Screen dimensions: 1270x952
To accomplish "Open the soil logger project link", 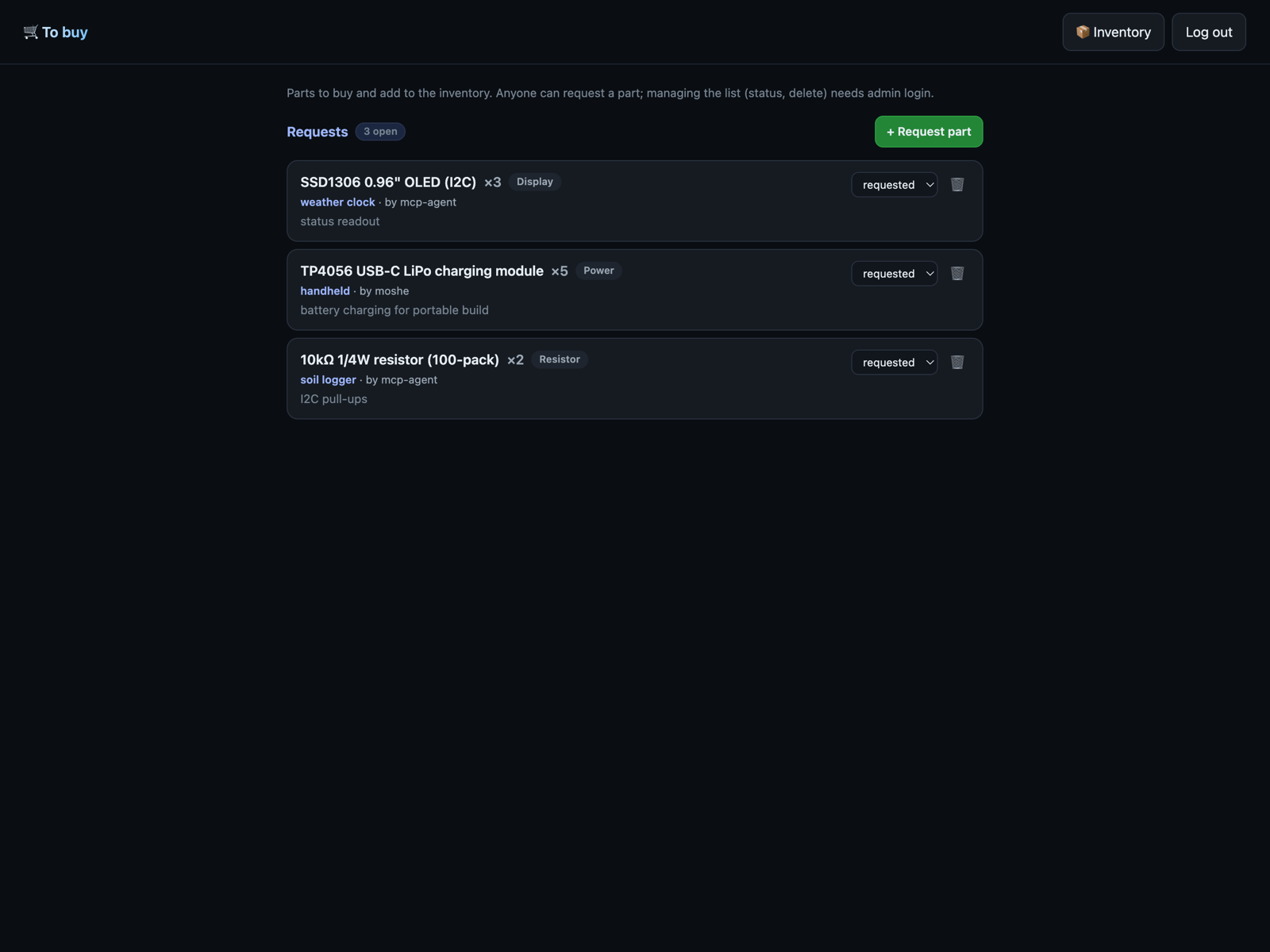I will pos(328,380).
